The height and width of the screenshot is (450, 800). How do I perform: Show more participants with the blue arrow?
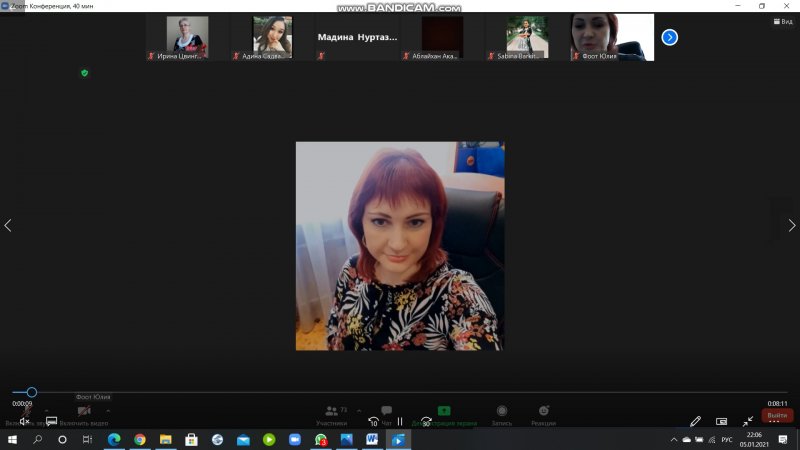click(x=669, y=37)
